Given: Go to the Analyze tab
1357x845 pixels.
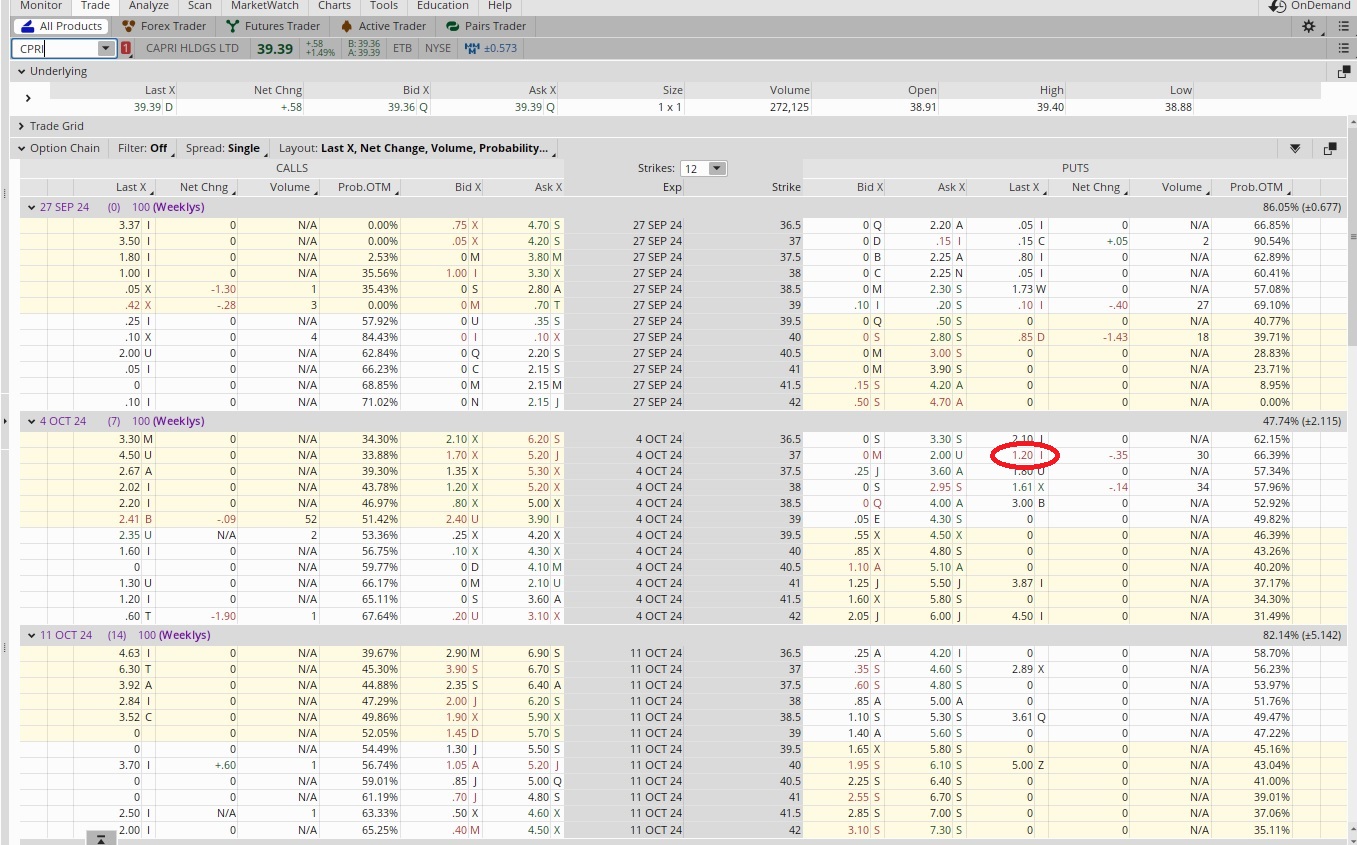Looking at the screenshot, I should coord(149,6).
